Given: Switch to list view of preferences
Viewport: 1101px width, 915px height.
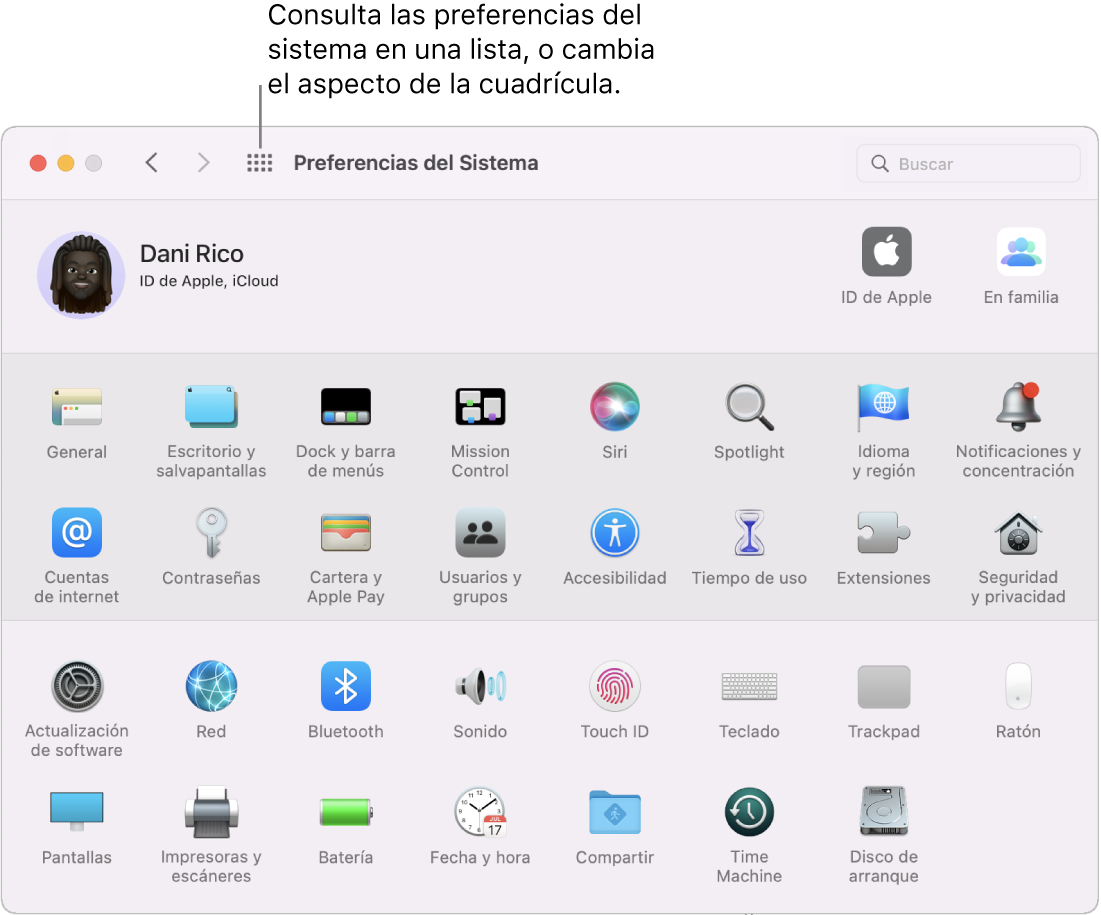Looking at the screenshot, I should coord(259,162).
